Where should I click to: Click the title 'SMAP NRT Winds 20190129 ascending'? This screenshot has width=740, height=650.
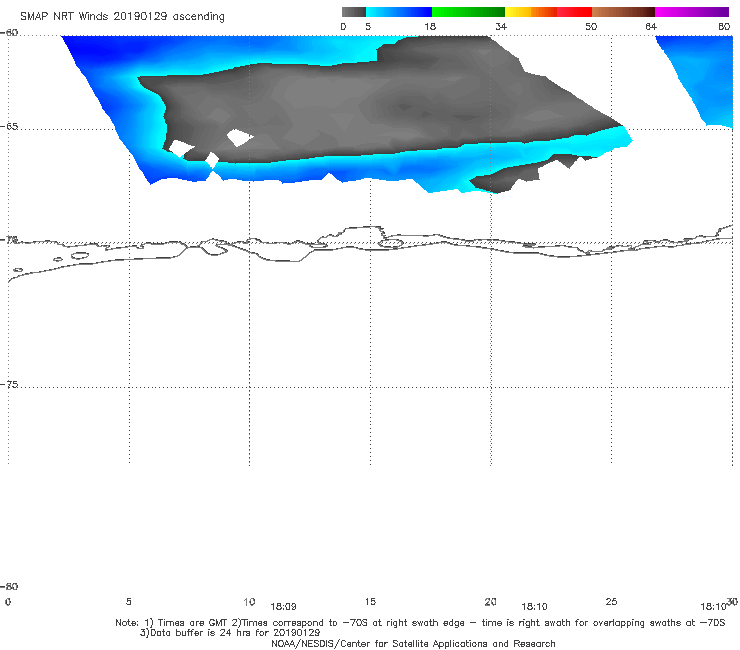[122, 17]
